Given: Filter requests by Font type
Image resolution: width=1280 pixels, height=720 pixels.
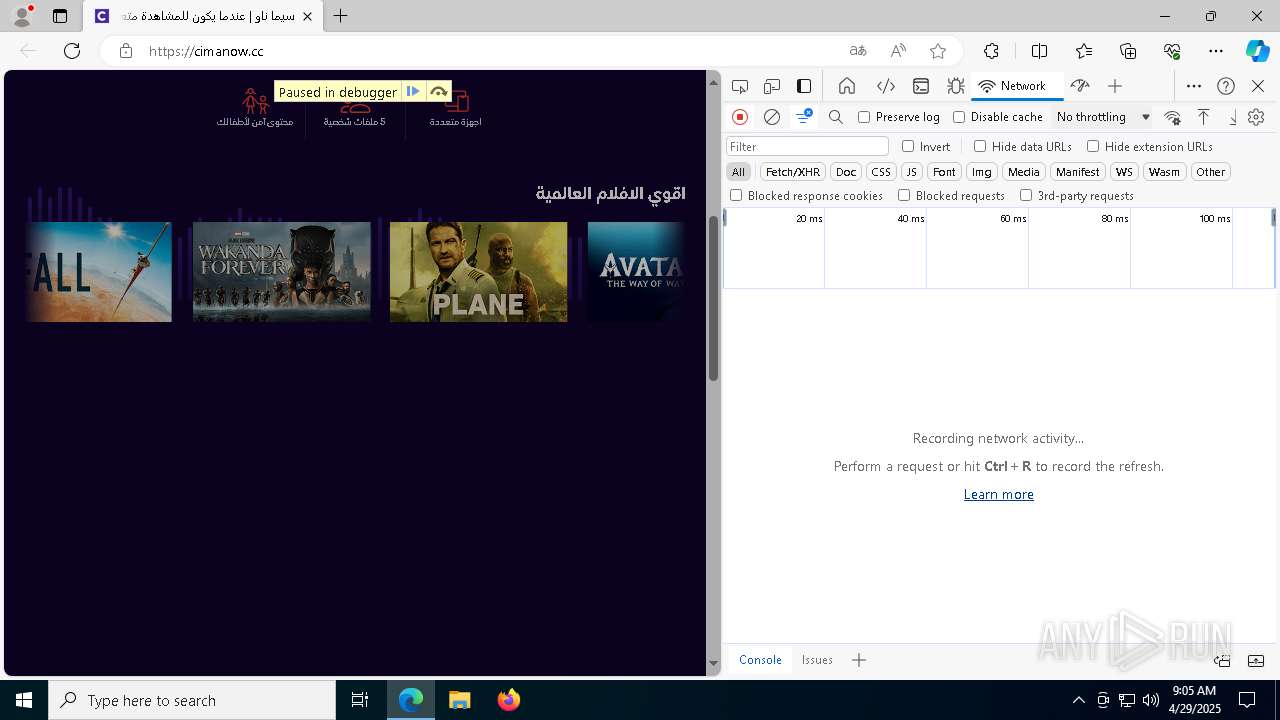Looking at the screenshot, I should (x=944, y=172).
